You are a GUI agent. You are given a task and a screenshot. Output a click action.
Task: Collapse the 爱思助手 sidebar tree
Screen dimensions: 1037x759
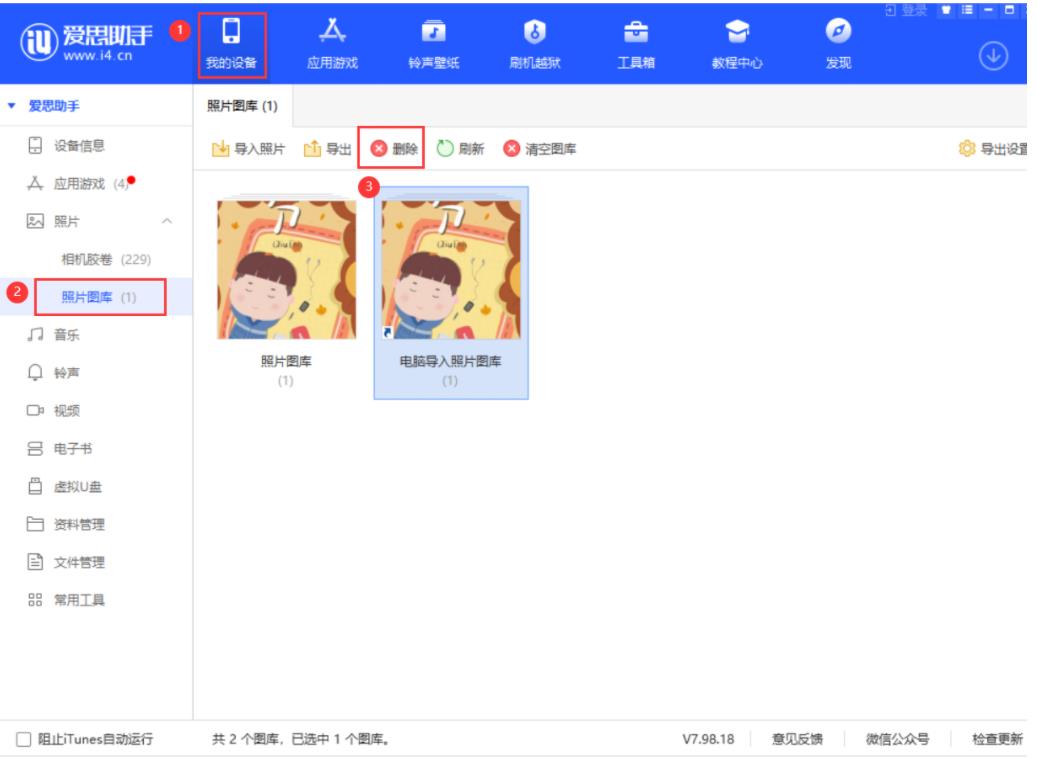point(11,106)
